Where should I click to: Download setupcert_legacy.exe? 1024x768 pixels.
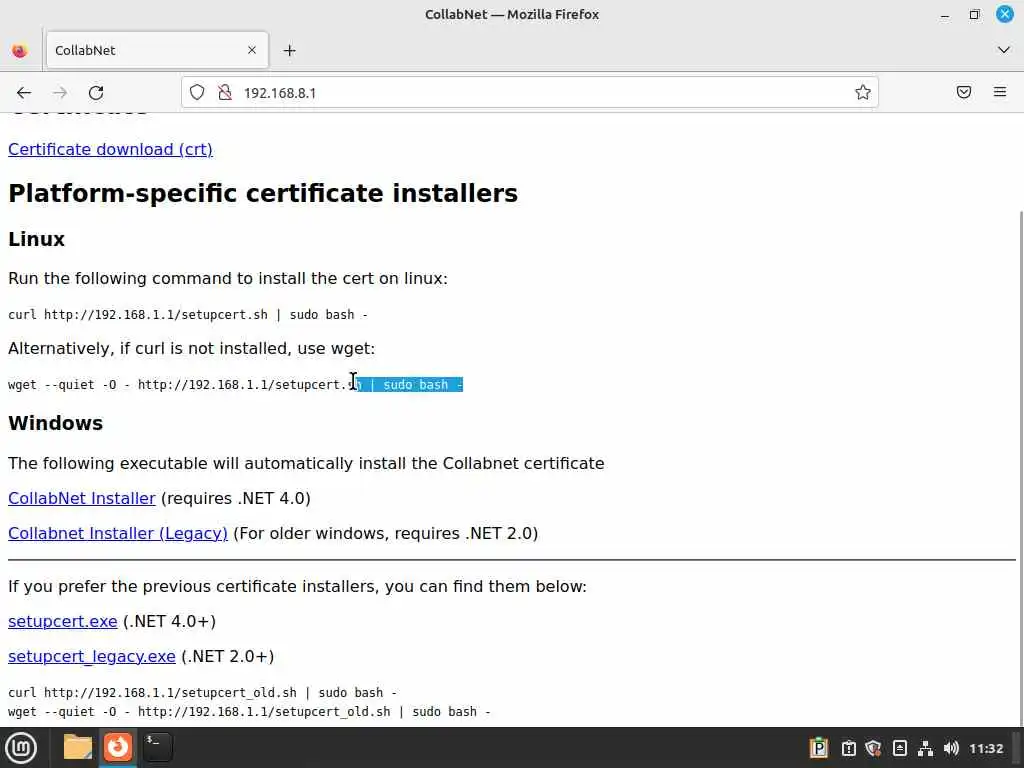pos(91,656)
